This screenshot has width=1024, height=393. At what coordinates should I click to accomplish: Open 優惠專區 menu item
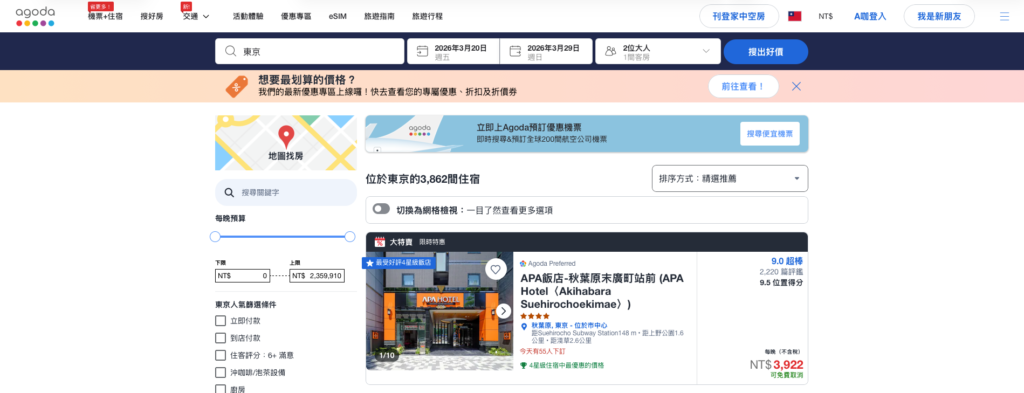296,16
